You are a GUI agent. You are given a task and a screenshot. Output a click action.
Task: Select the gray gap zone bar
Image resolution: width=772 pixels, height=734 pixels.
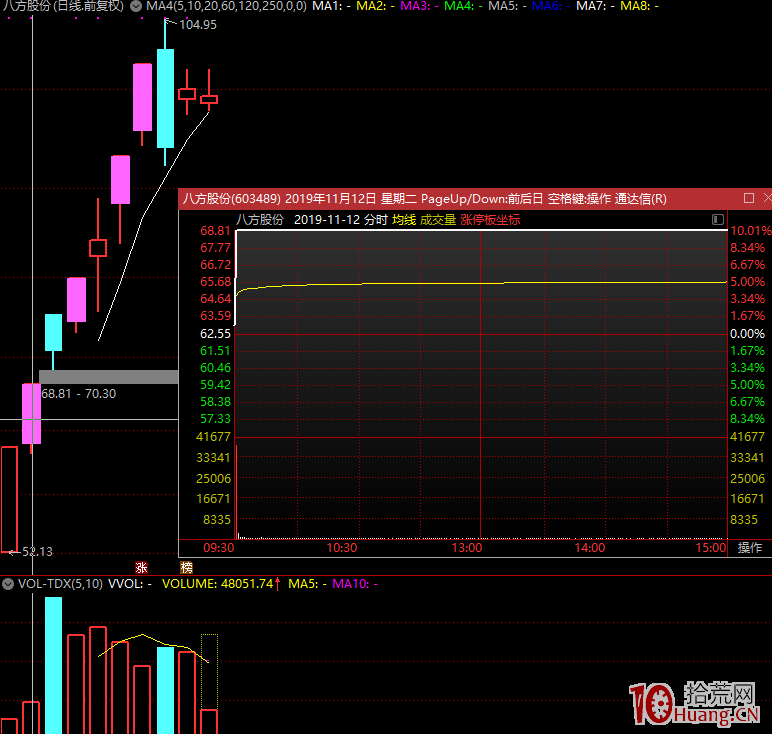[108, 377]
